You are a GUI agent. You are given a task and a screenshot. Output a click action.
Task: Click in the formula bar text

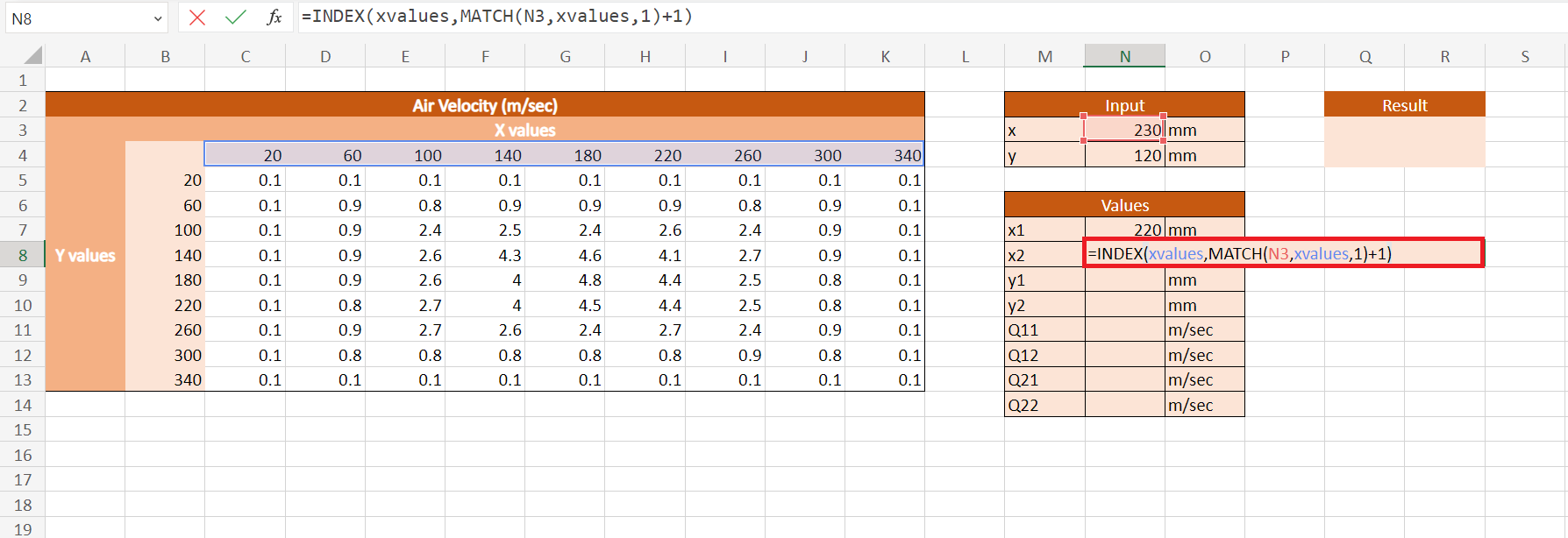[x=877, y=17]
